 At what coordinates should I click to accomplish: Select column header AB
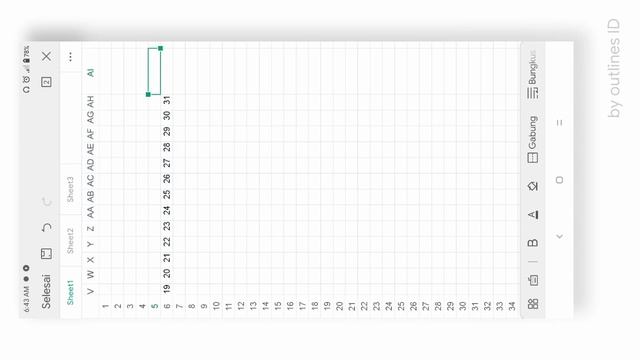click(x=91, y=196)
